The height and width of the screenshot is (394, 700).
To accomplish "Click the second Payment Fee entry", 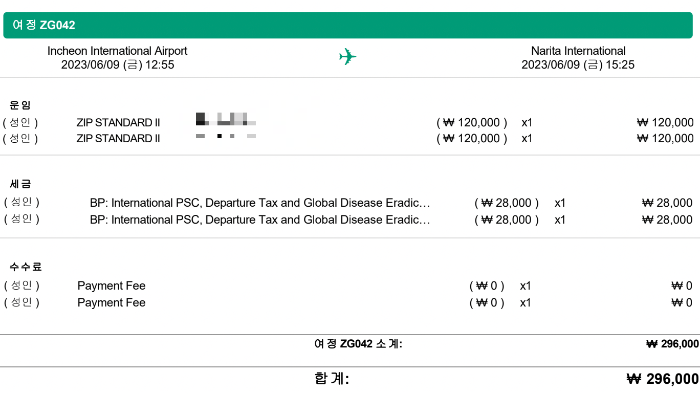I will (111, 303).
